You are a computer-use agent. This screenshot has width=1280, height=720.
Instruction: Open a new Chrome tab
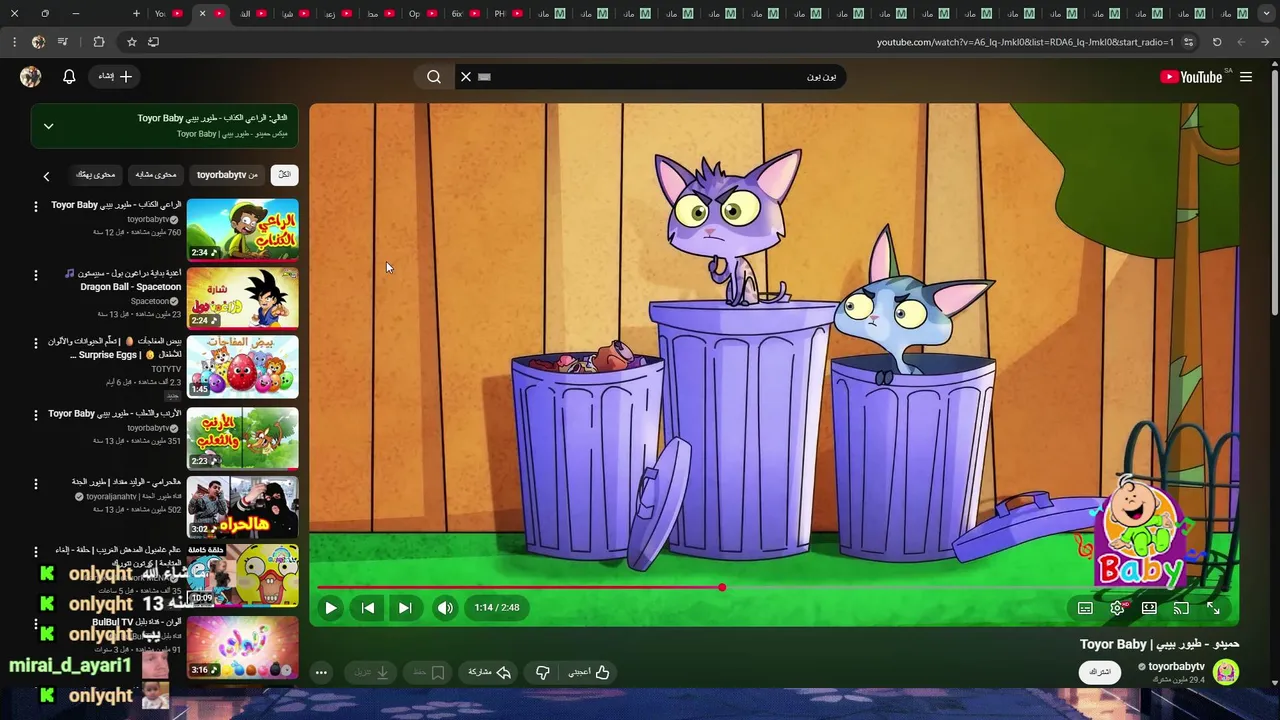pos(136,14)
